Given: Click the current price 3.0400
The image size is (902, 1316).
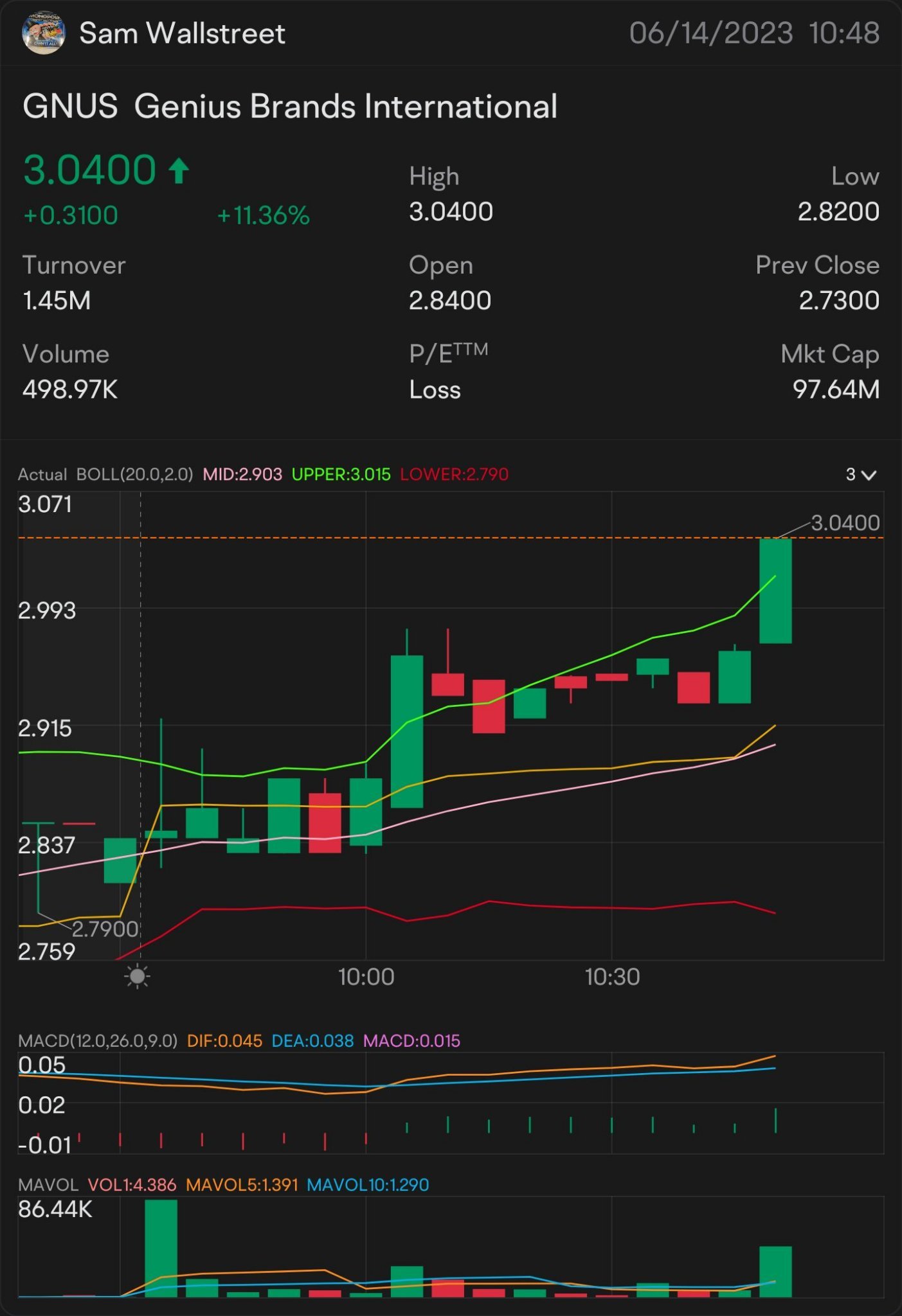Looking at the screenshot, I should pyautogui.click(x=89, y=170).
